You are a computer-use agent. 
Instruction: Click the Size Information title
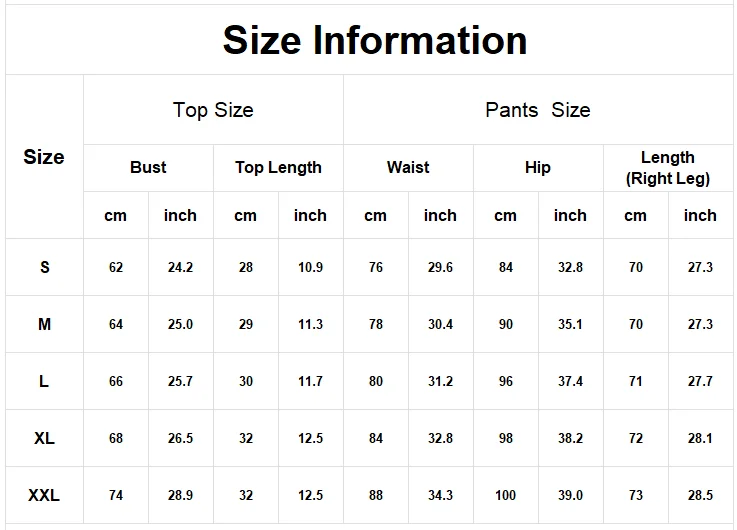[x=375, y=40]
